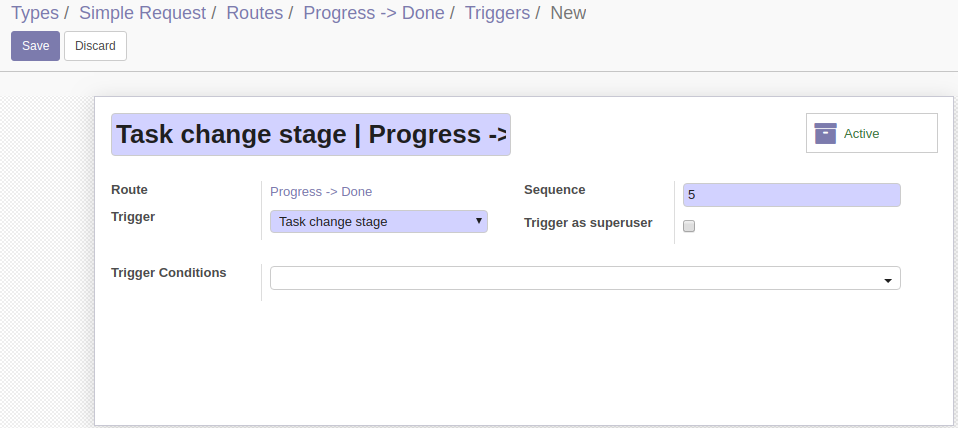Click the Trigger Conditions label
The width and height of the screenshot is (958, 428).
point(169,273)
